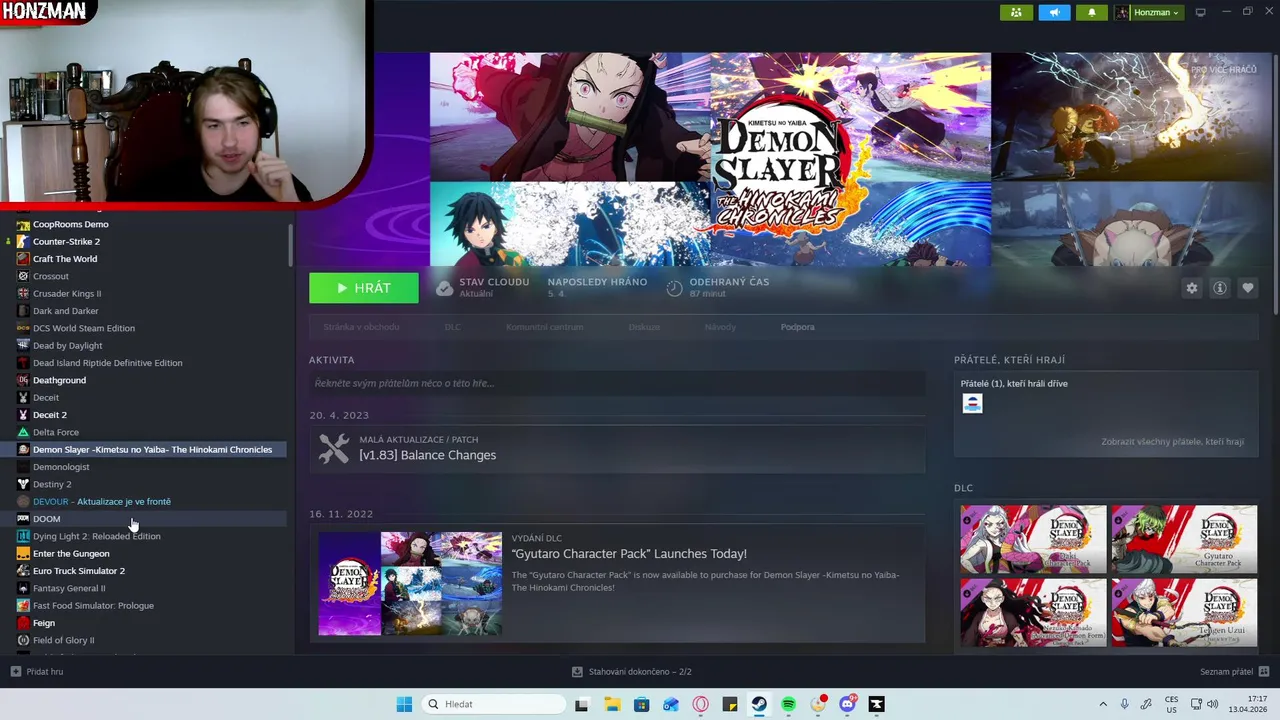1280x720 pixels.
Task: Select Crusader Kings II in library
Action: click(67, 294)
